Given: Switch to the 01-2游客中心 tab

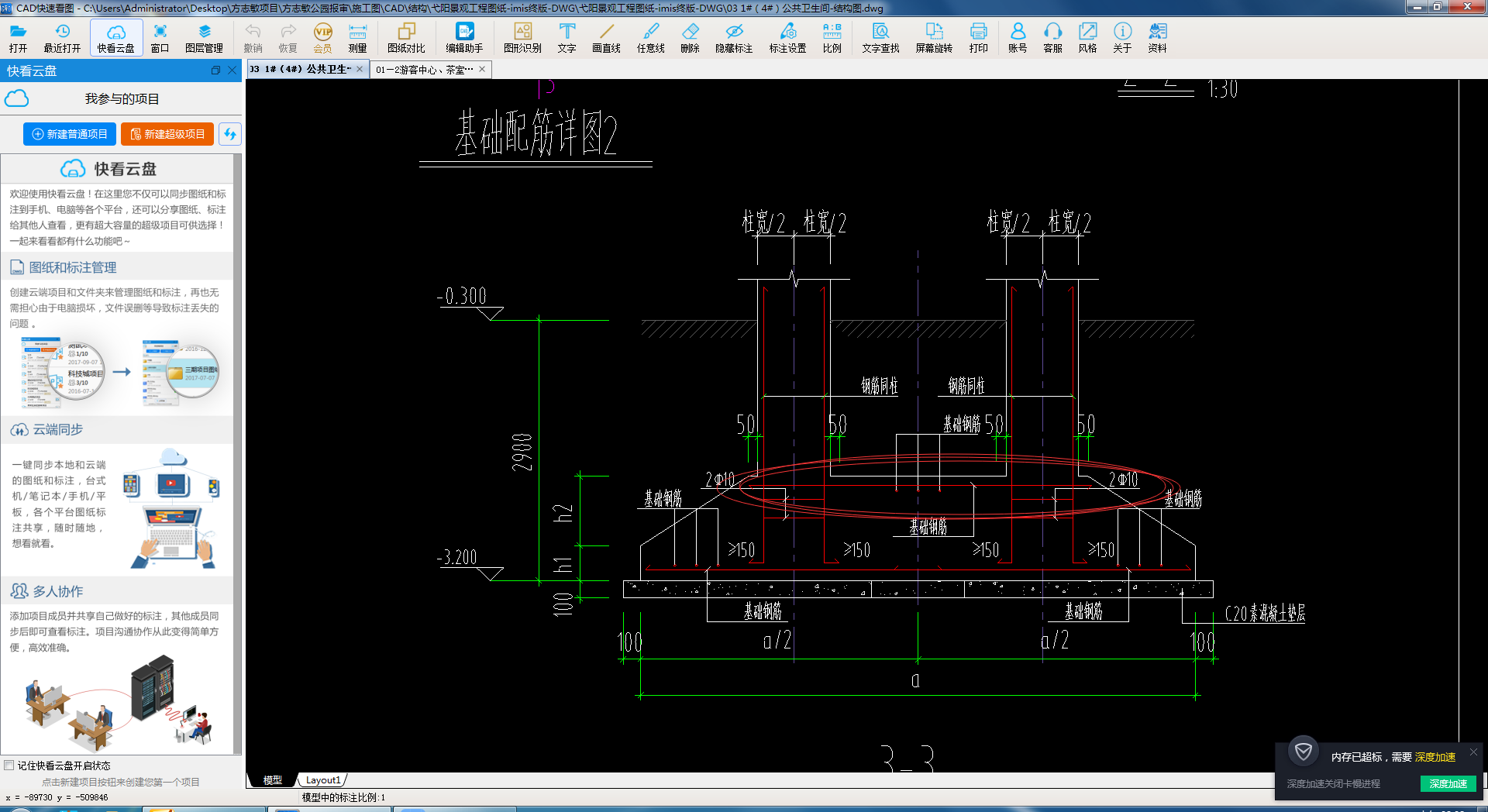Looking at the screenshot, I should (424, 69).
